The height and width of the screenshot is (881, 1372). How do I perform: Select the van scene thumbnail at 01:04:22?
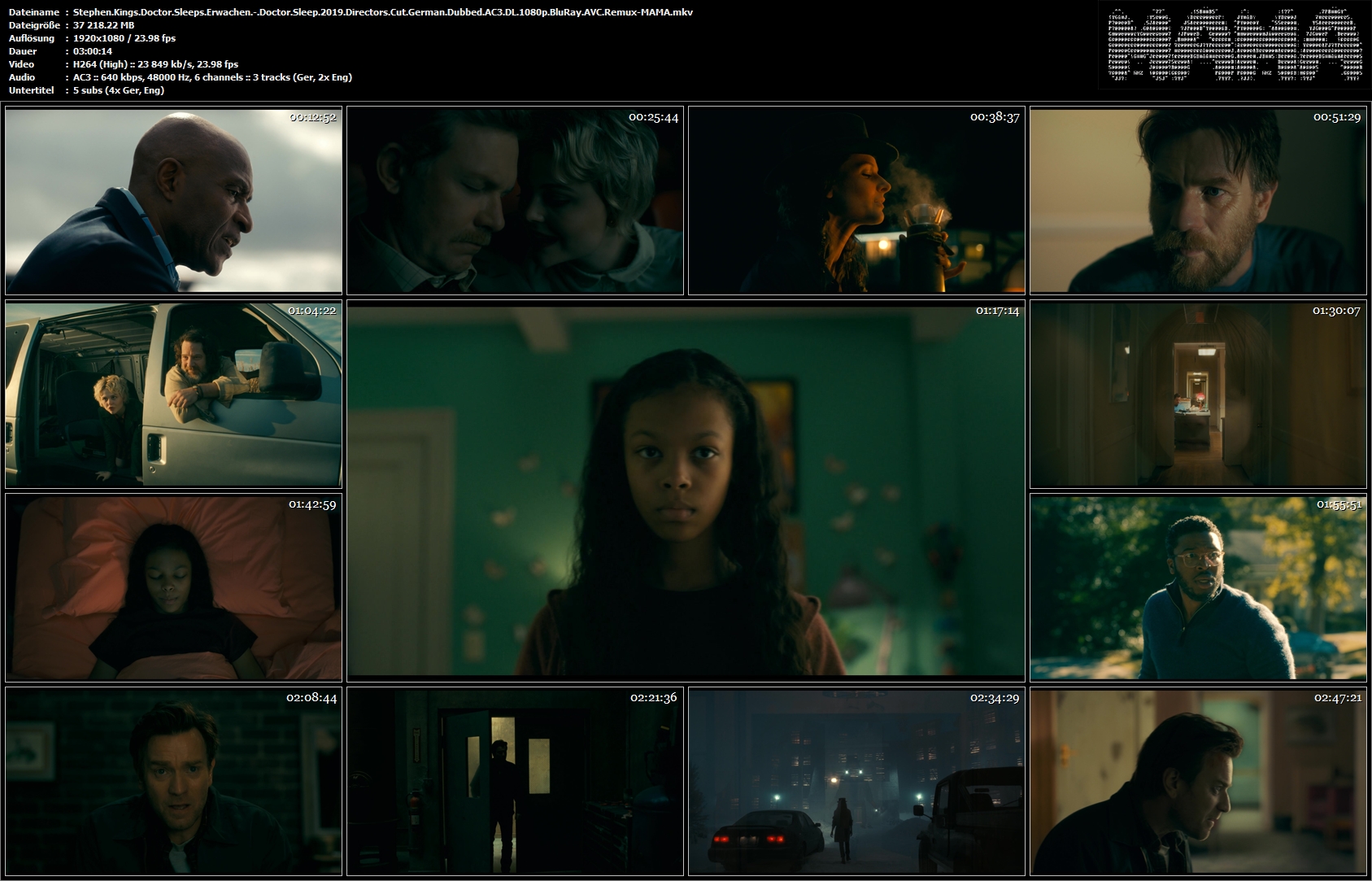[x=173, y=395]
